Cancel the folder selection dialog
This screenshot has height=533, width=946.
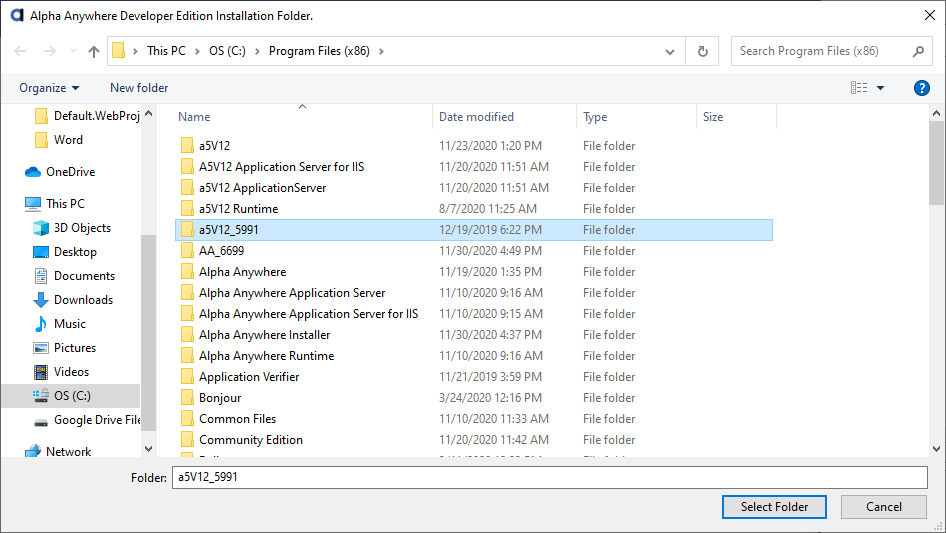(x=884, y=507)
